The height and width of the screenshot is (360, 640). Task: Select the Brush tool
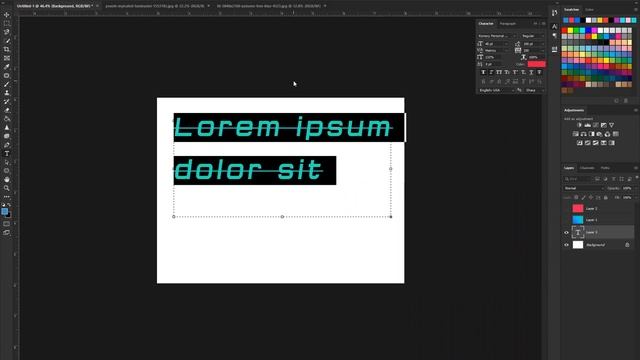tap(7, 84)
